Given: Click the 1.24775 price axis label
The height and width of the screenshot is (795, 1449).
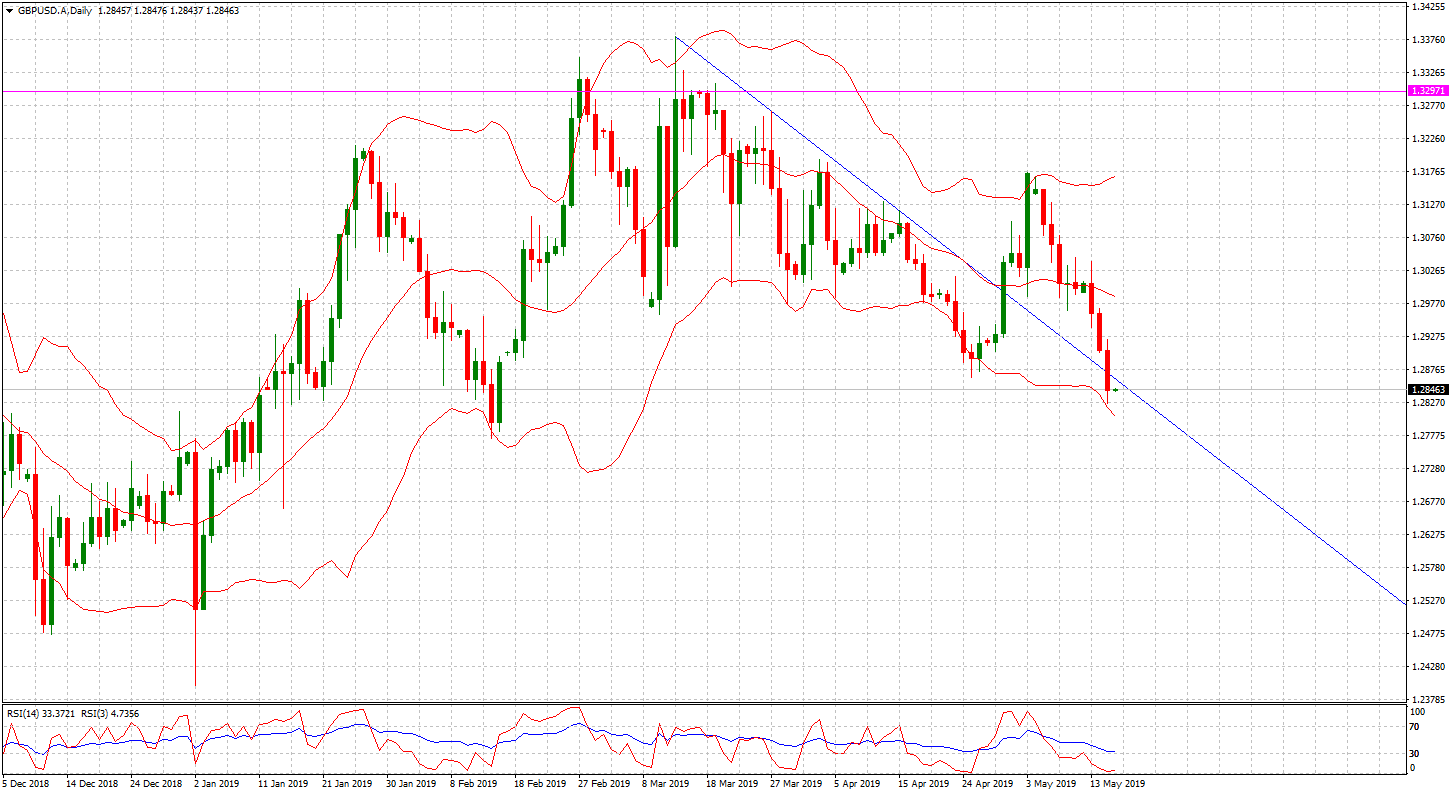Looking at the screenshot, I should (x=1427, y=634).
